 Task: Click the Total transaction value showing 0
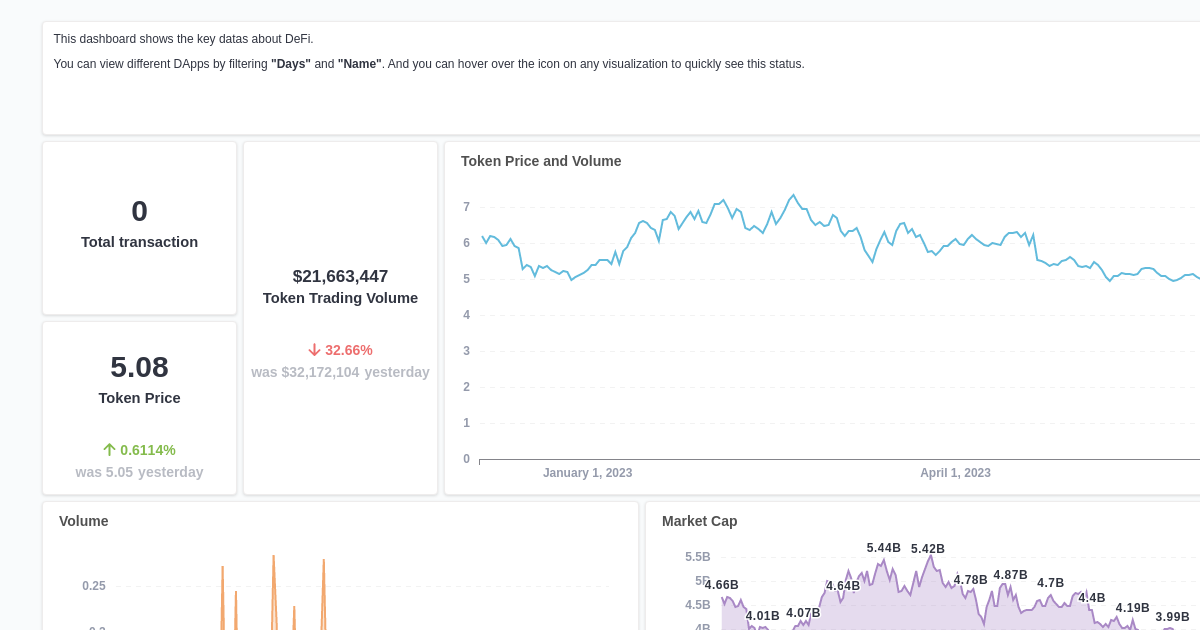tap(139, 211)
